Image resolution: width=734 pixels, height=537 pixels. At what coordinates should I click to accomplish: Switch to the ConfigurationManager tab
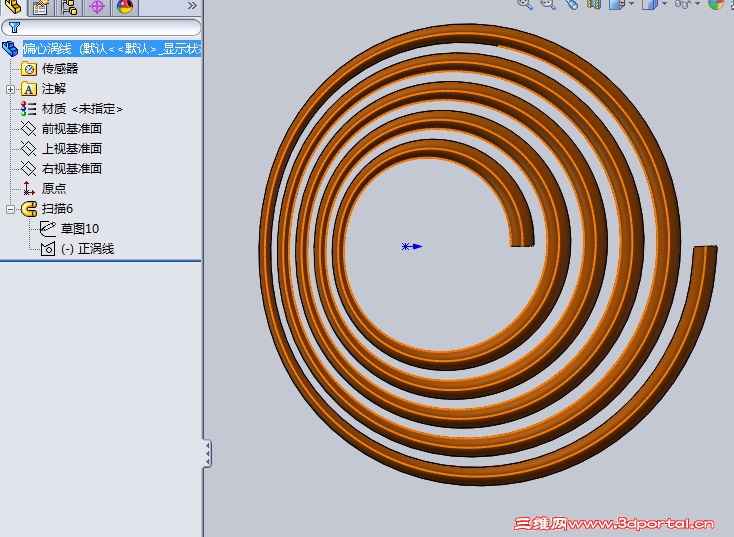69,7
